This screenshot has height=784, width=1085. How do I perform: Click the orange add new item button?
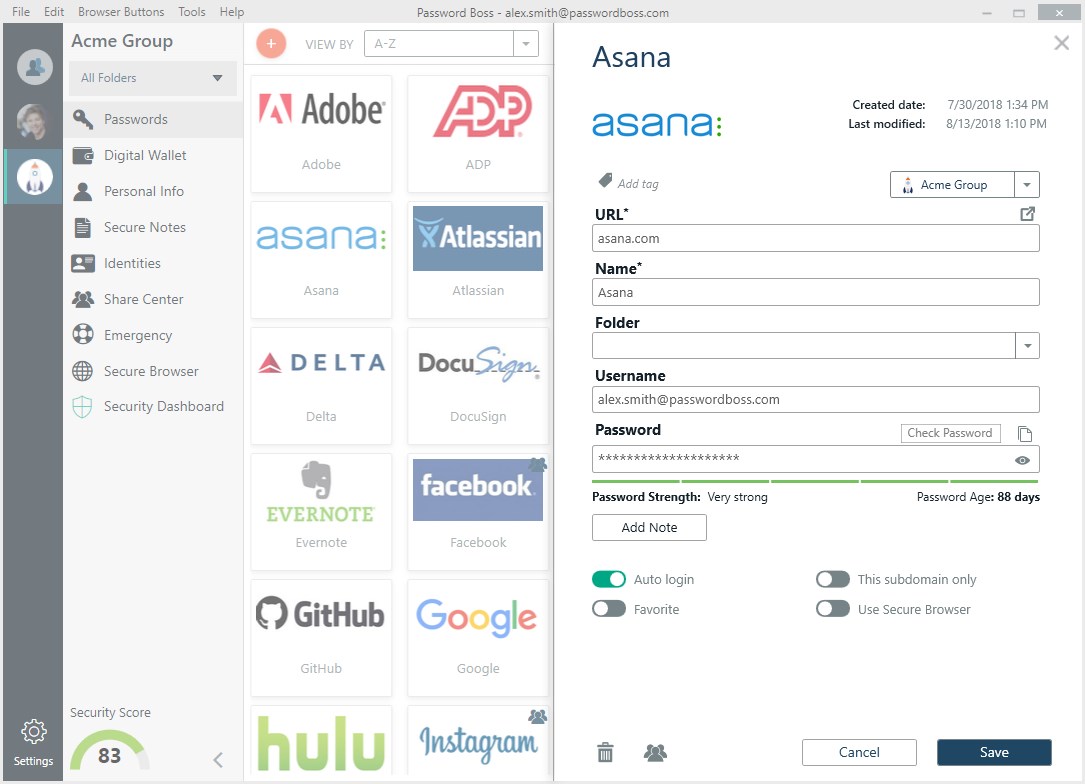[271, 44]
